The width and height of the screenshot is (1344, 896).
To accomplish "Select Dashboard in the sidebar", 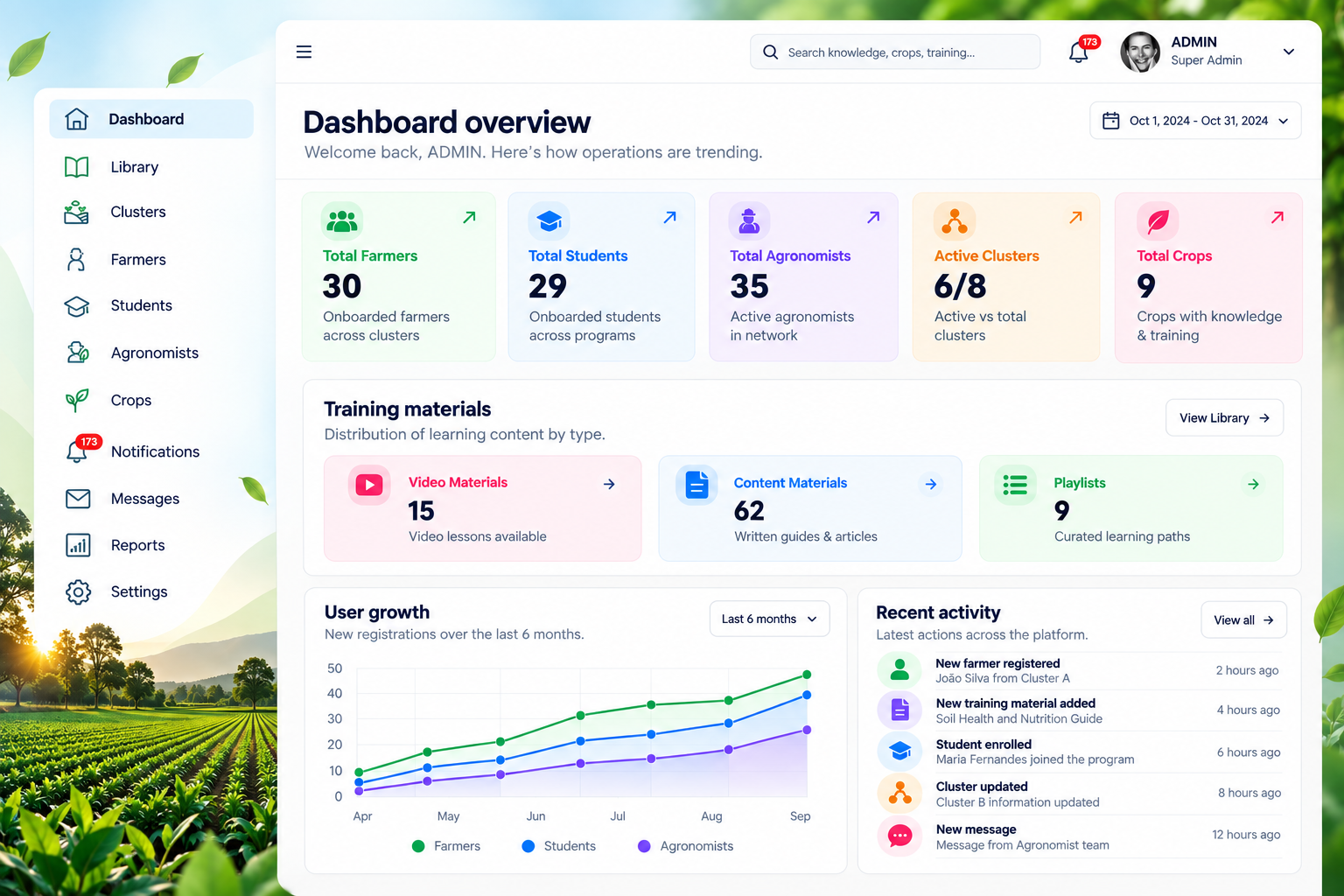I will coord(151,119).
